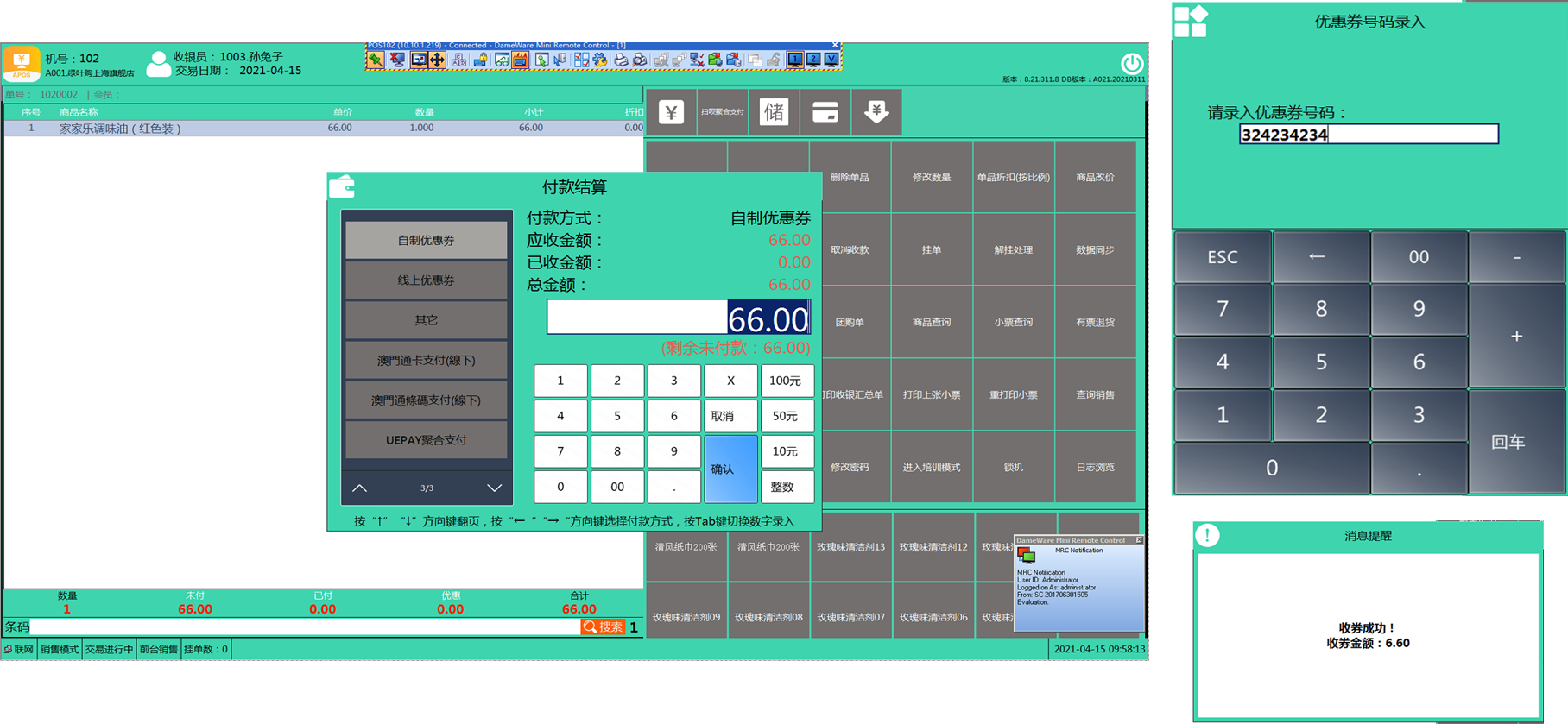This screenshot has width=1568, height=724.
Task: Select 自制优惠券 payment option
Action: click(426, 241)
